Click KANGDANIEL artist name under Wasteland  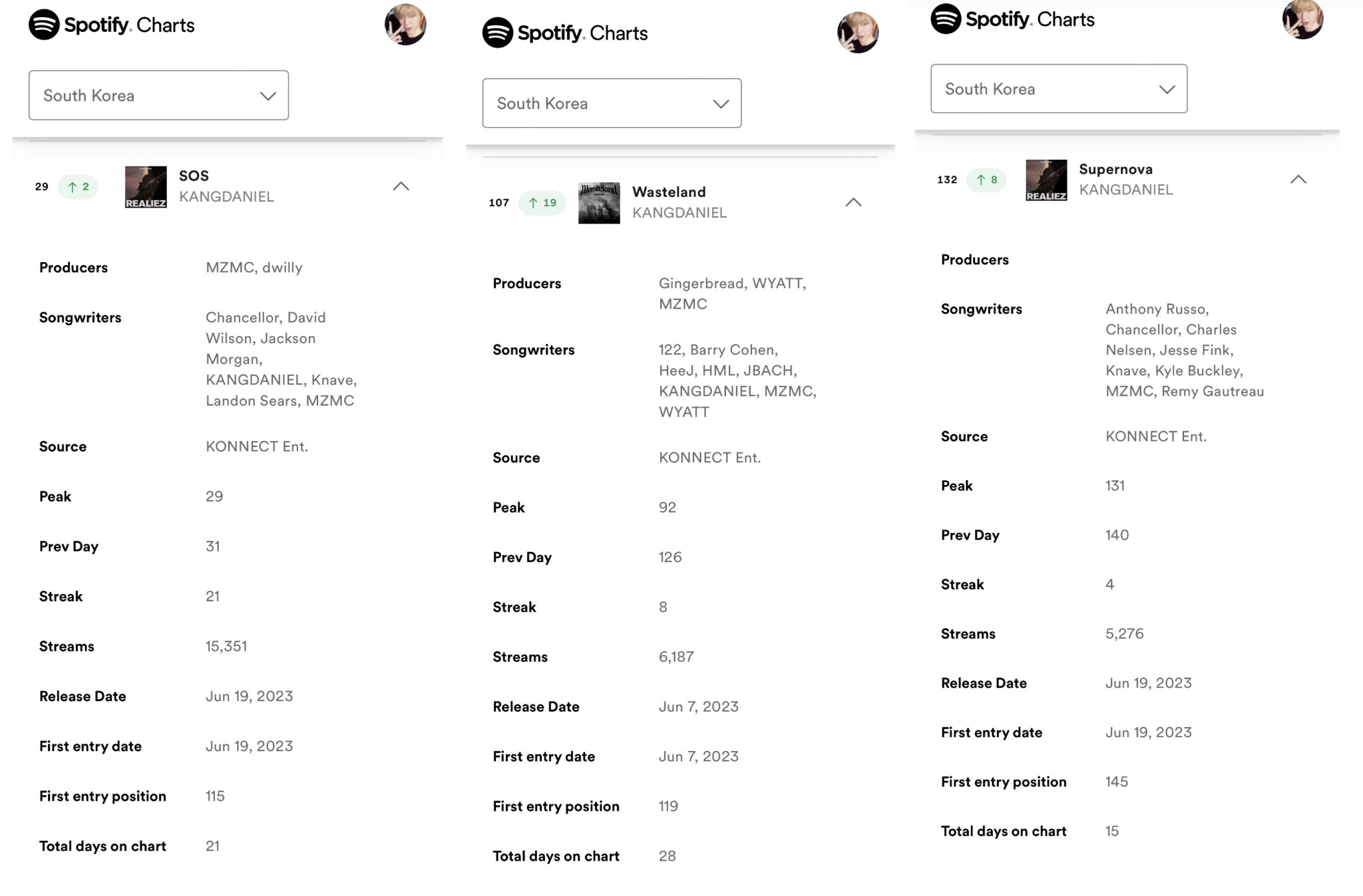pyautogui.click(x=679, y=213)
